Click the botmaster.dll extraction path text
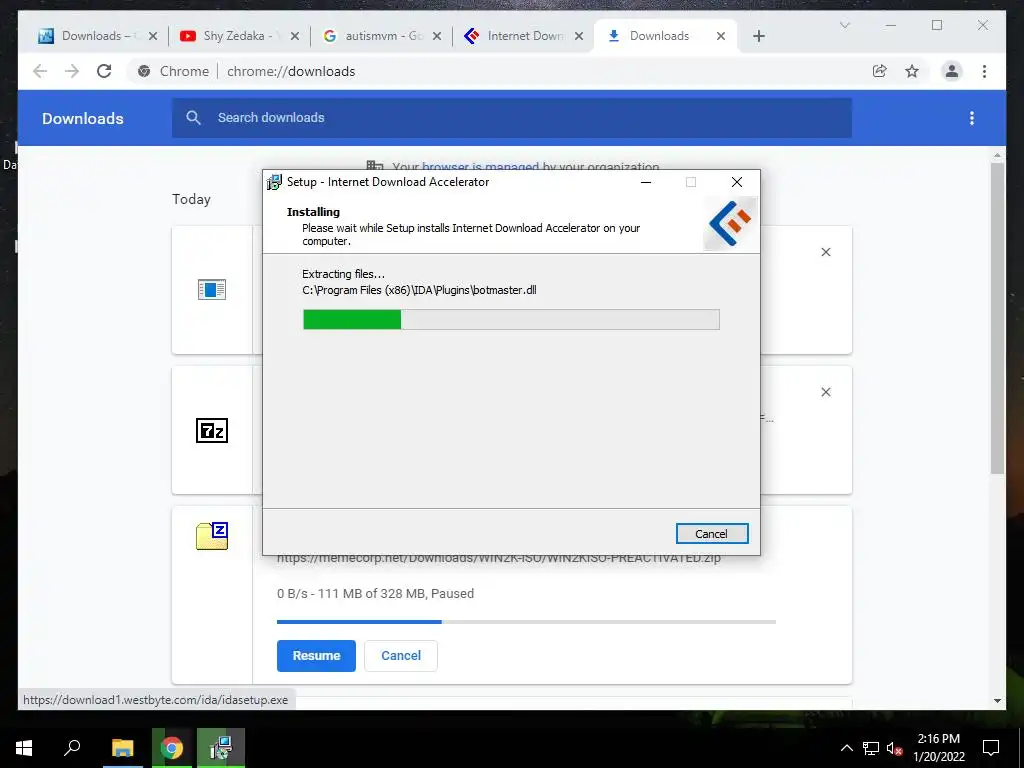Image resolution: width=1024 pixels, height=768 pixels. point(419,290)
